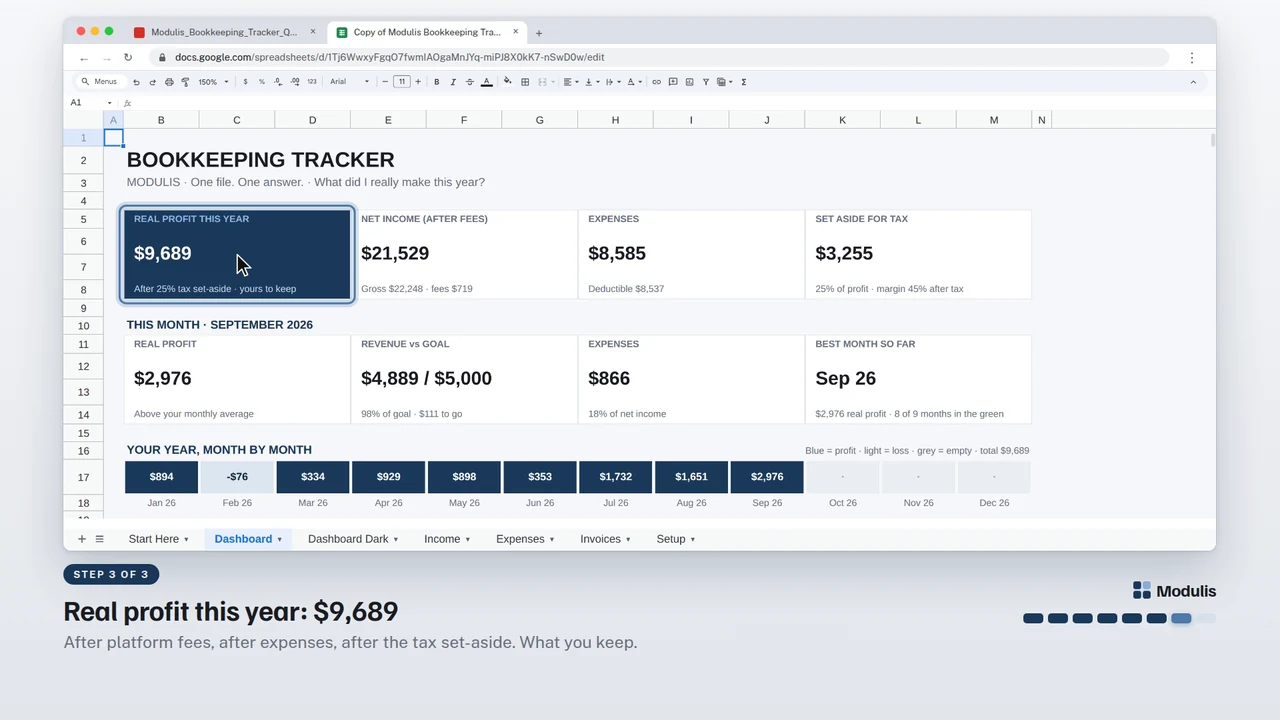Viewport: 1280px width, 720px height.
Task: Toggle italic formatting
Action: pyautogui.click(x=453, y=82)
